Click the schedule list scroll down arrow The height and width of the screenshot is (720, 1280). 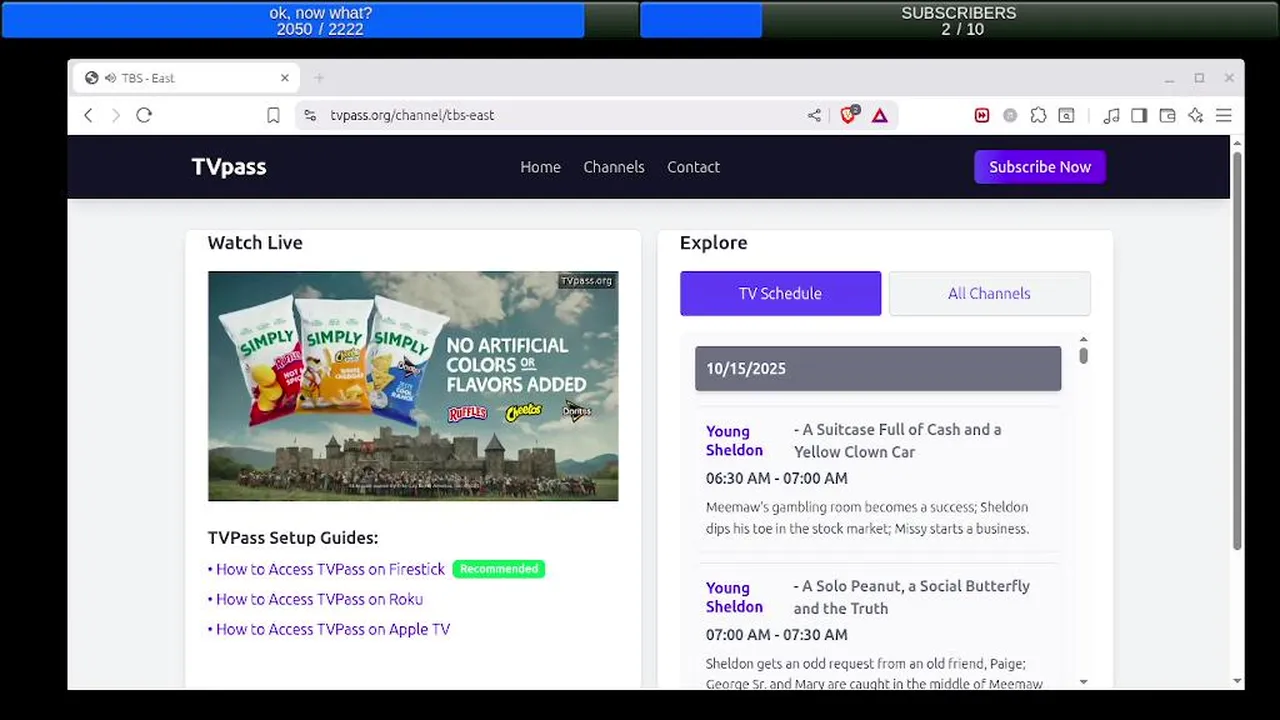pyautogui.click(x=1083, y=682)
